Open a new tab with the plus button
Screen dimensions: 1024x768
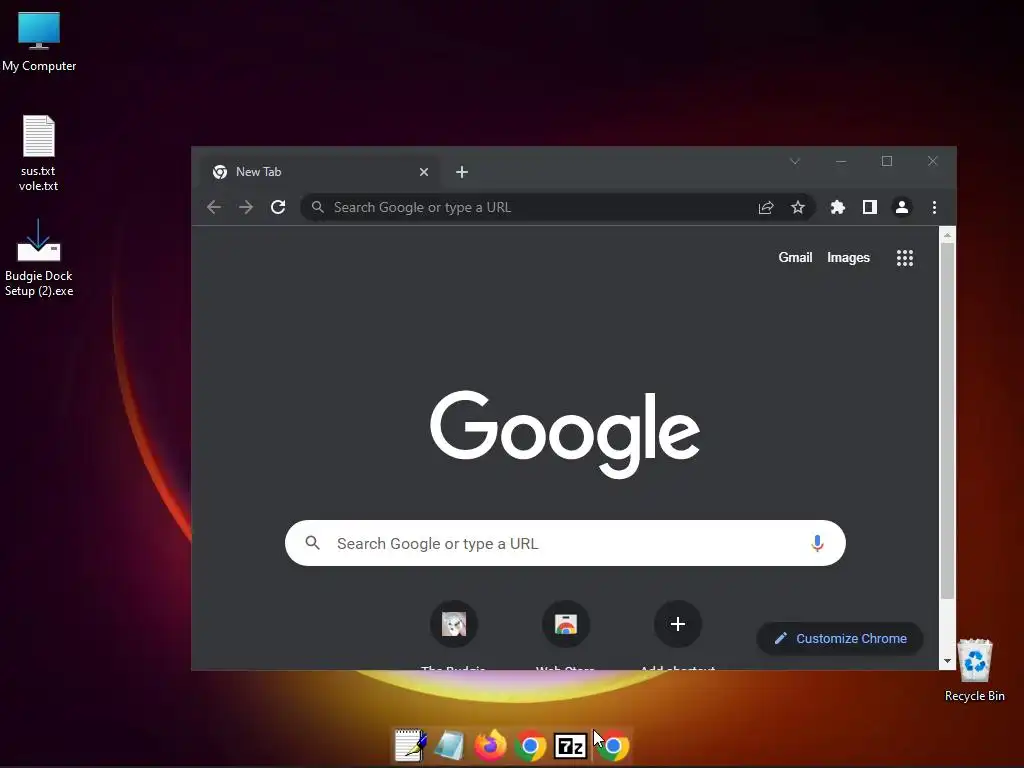(x=462, y=172)
